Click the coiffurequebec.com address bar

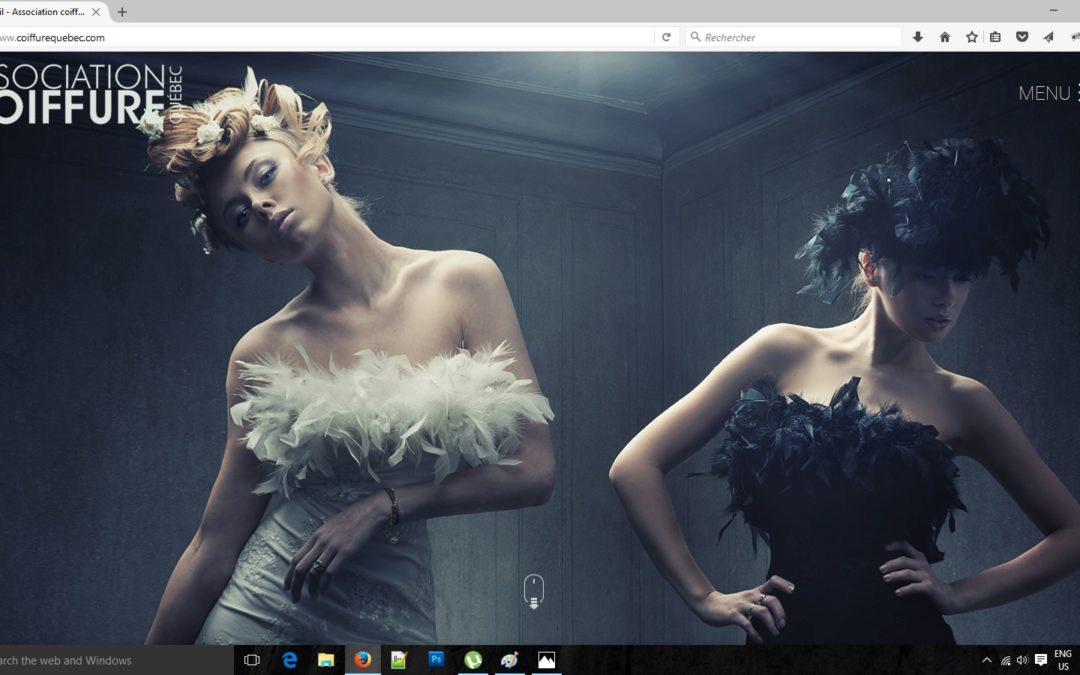(320, 37)
